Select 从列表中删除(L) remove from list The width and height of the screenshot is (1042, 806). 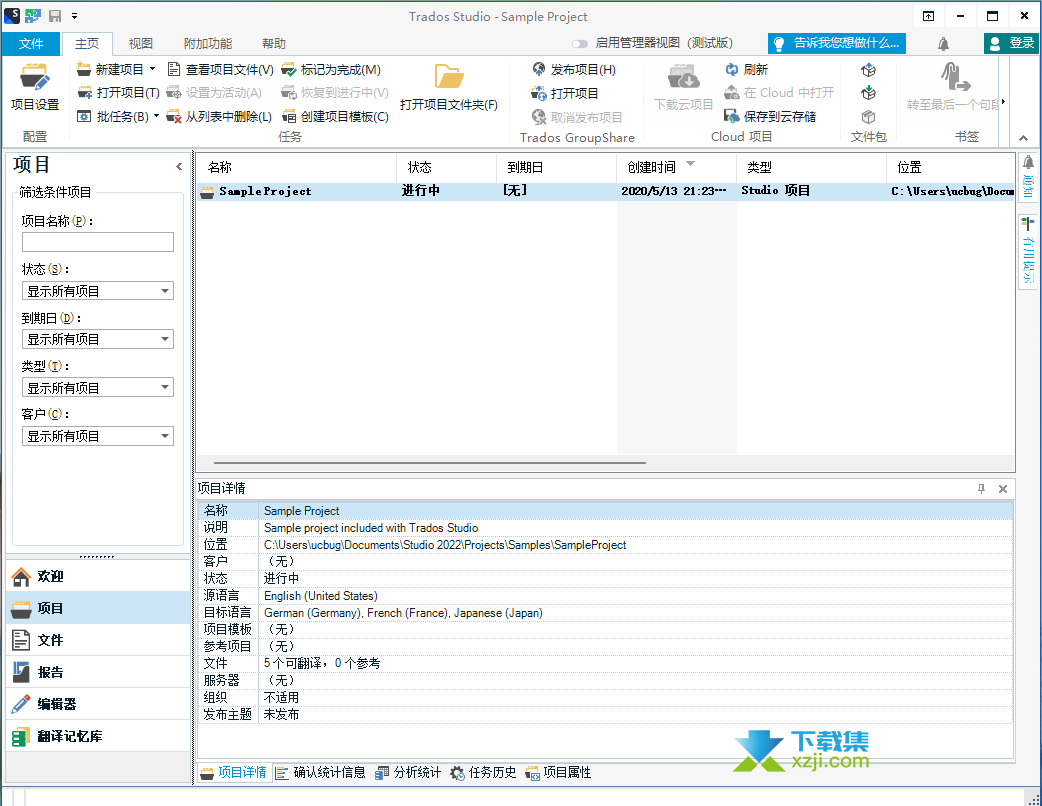pyautogui.click(x=219, y=116)
